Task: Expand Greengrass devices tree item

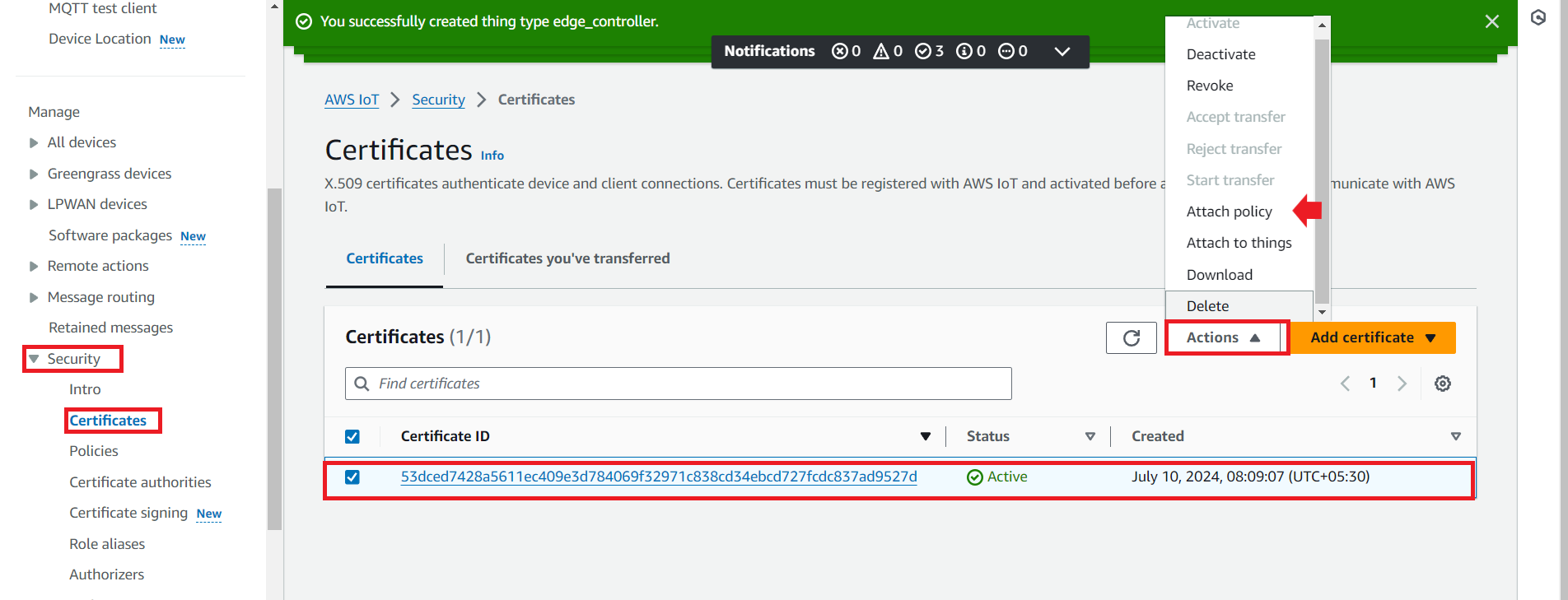Action: tap(34, 174)
